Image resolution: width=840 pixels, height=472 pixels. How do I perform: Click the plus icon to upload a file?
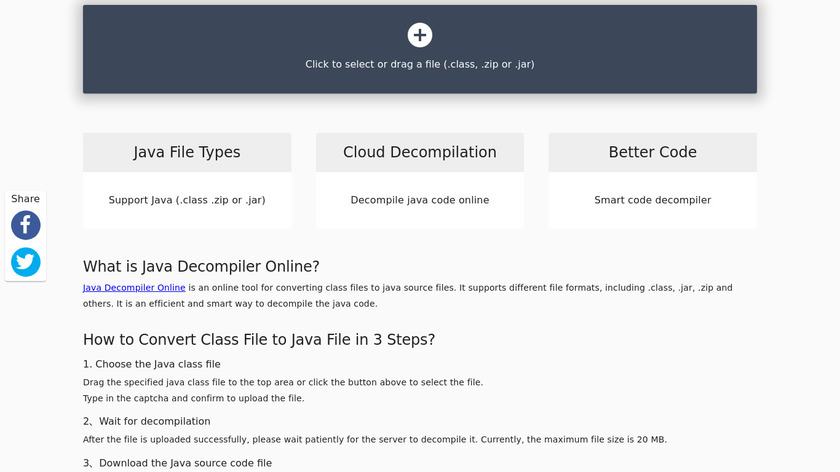pyautogui.click(x=420, y=35)
